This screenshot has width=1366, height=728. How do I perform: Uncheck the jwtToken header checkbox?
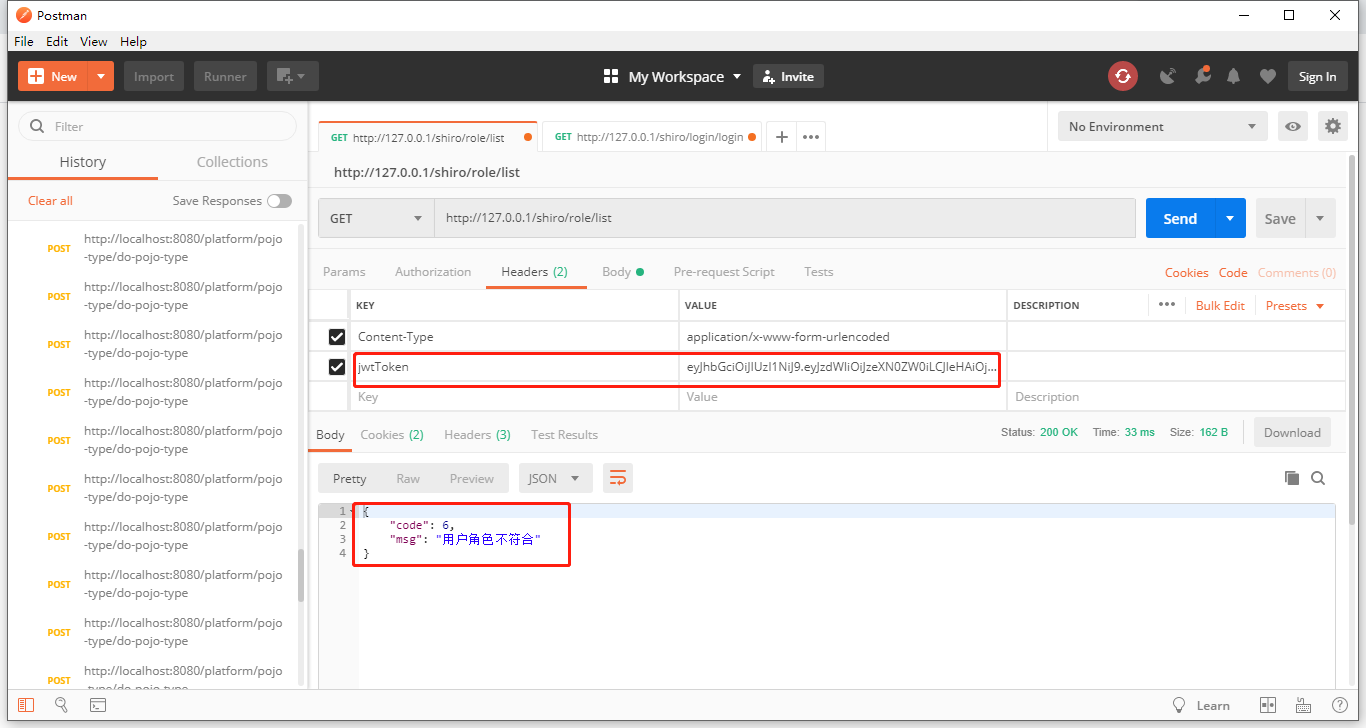[337, 367]
